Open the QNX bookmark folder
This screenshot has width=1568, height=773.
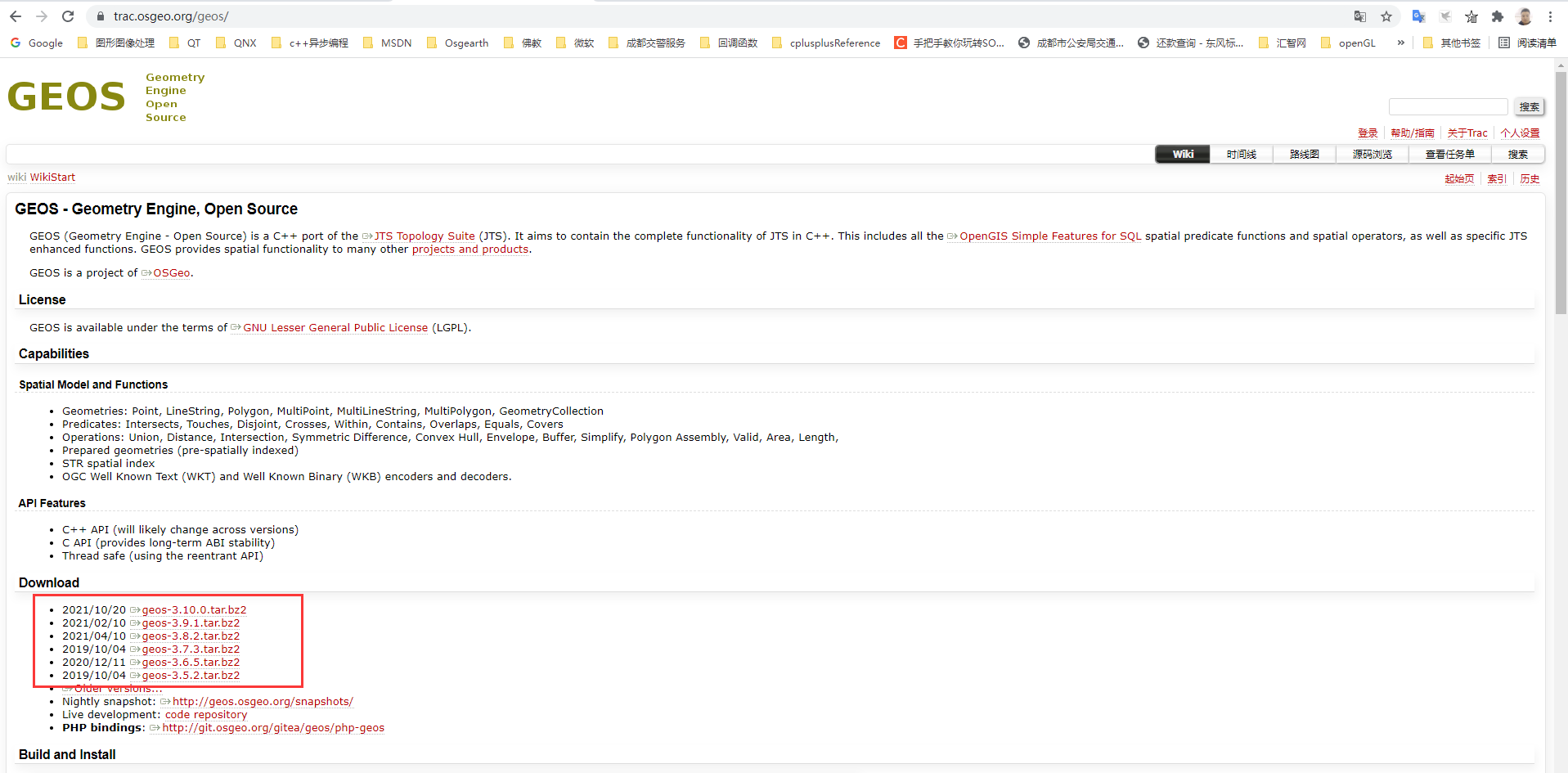tap(236, 43)
